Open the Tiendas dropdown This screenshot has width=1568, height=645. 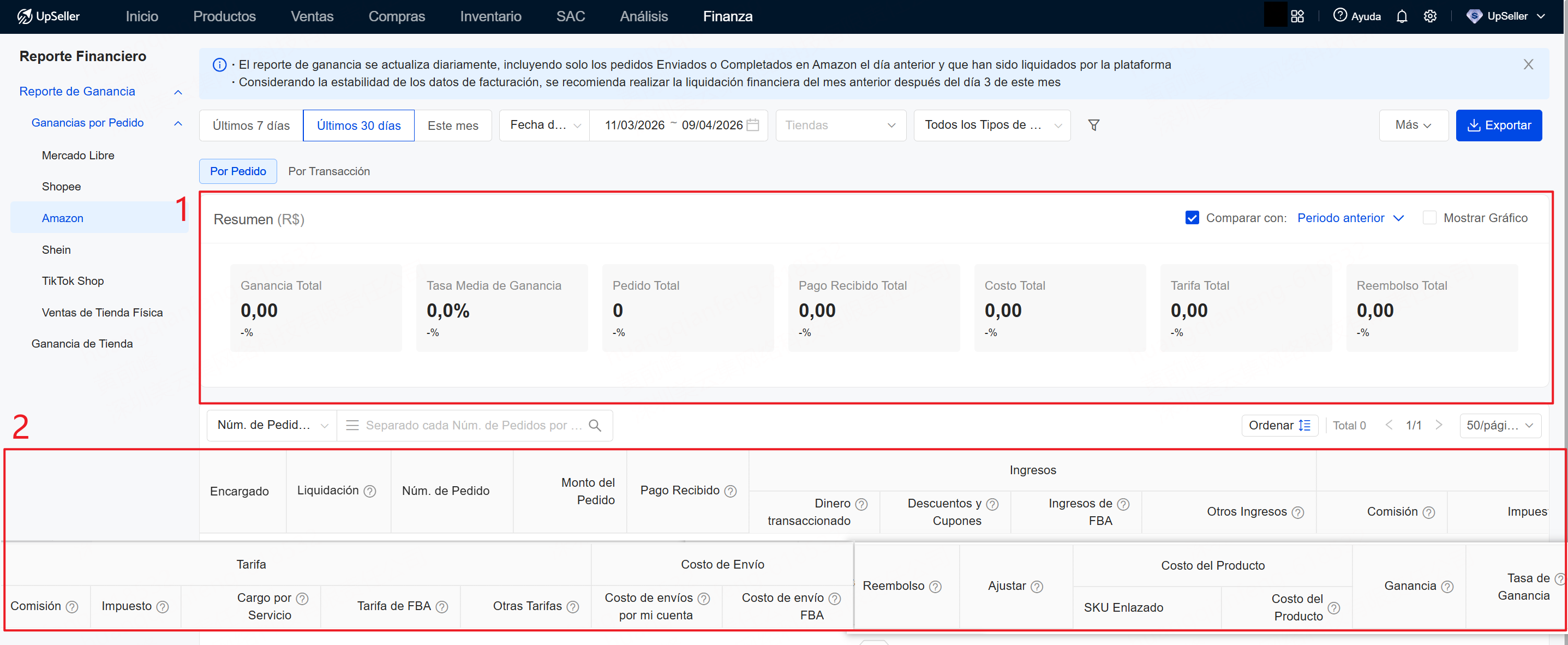pyautogui.click(x=840, y=126)
